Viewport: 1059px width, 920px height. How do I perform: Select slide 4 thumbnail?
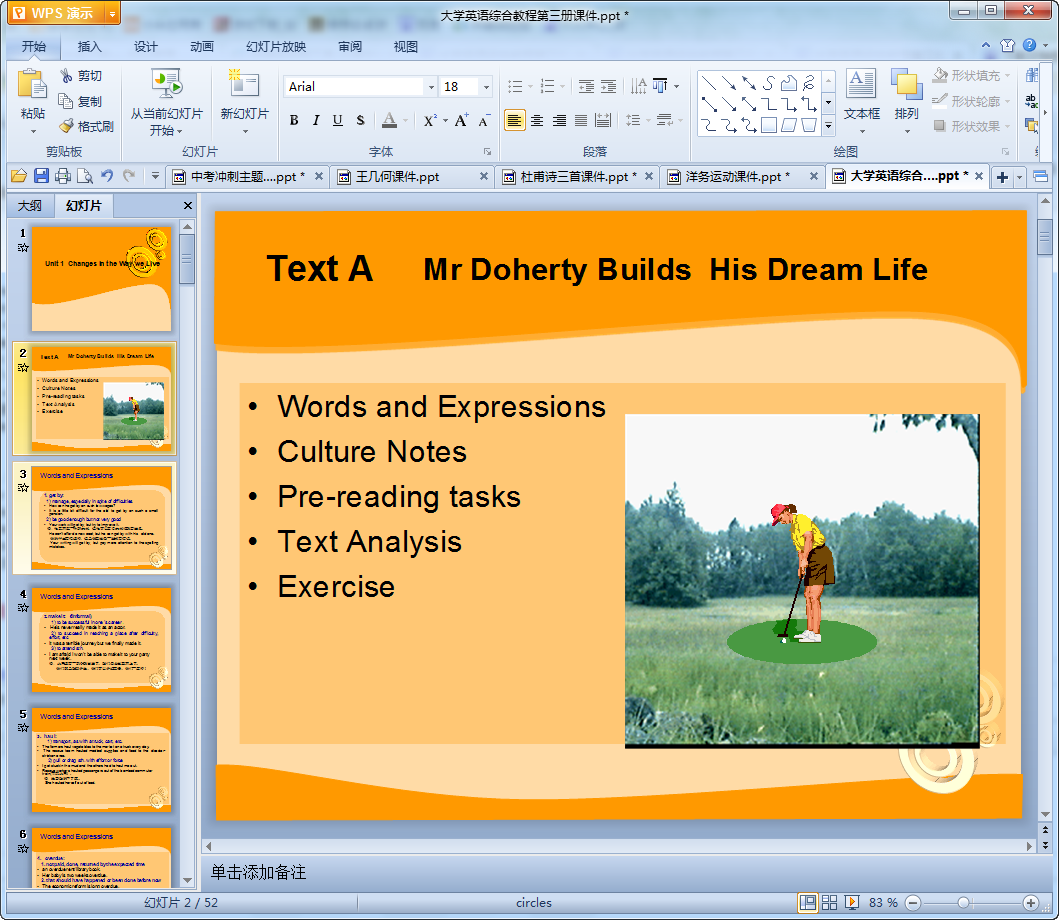(x=101, y=638)
